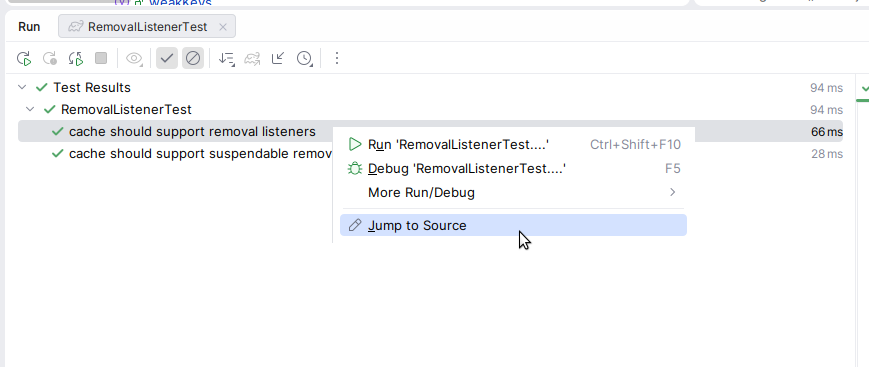Screen dimensions: 869x367
Task: Click green check beside suspendable removal test
Action: click(x=58, y=154)
